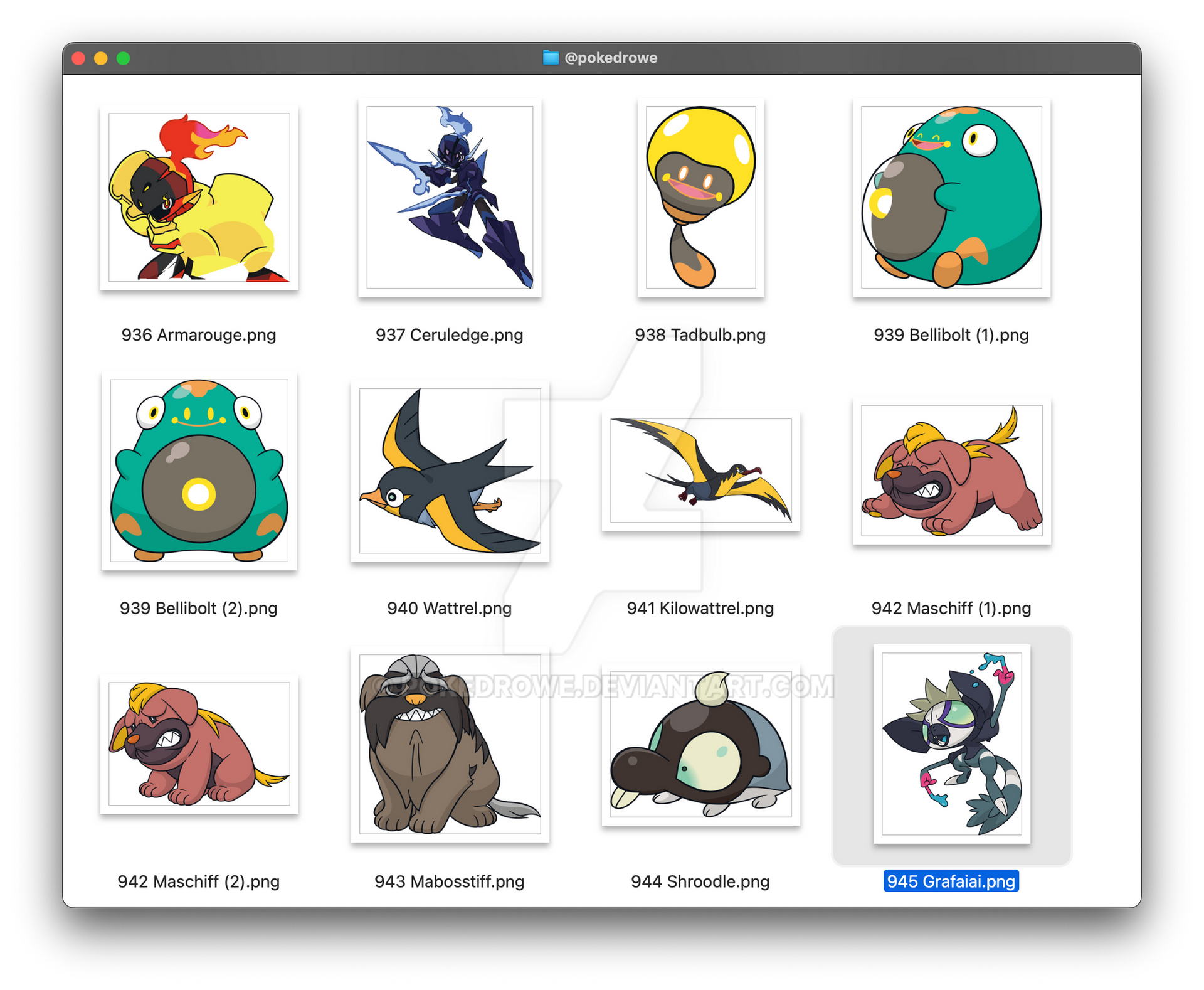The width and height of the screenshot is (1204, 990).
Task: Click the file name '939 Bellibolt (1).png'
Action: (x=951, y=335)
